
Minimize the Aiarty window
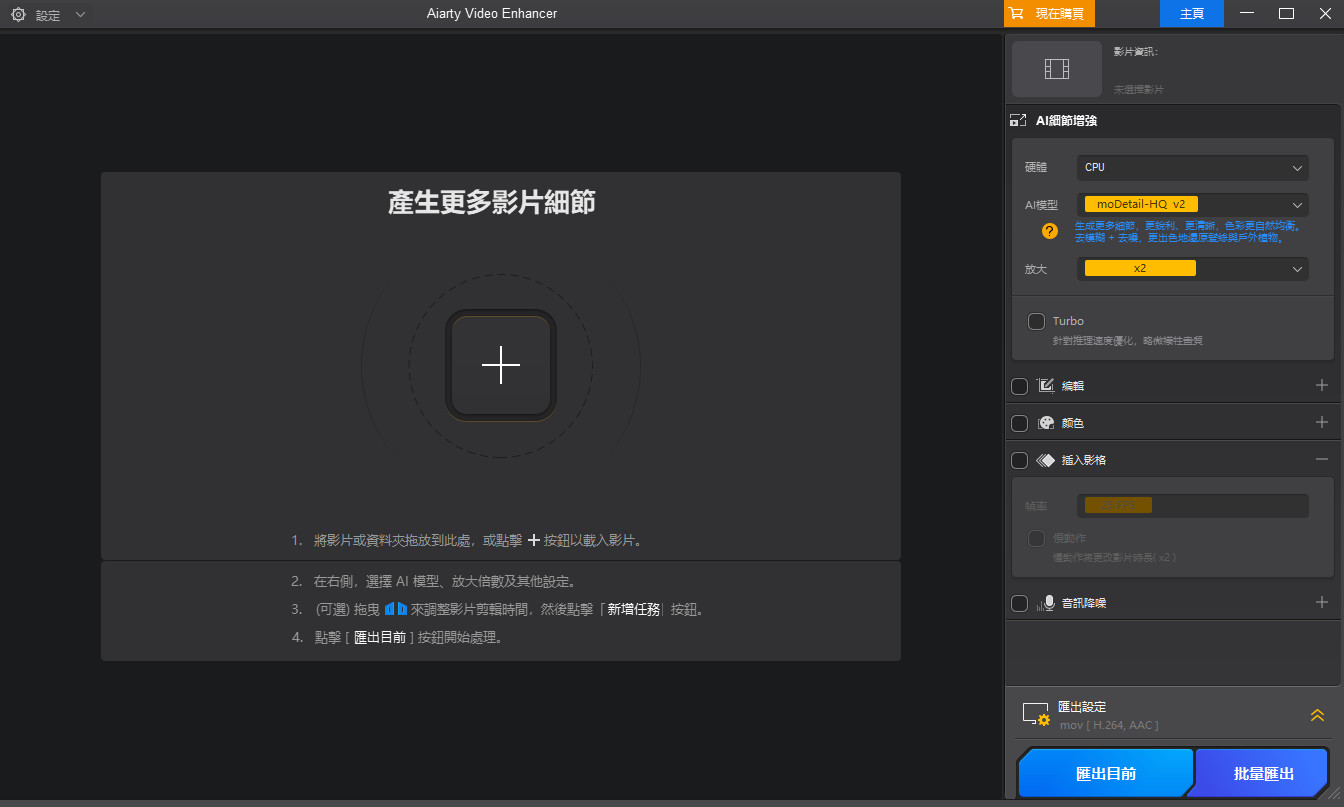click(1246, 14)
